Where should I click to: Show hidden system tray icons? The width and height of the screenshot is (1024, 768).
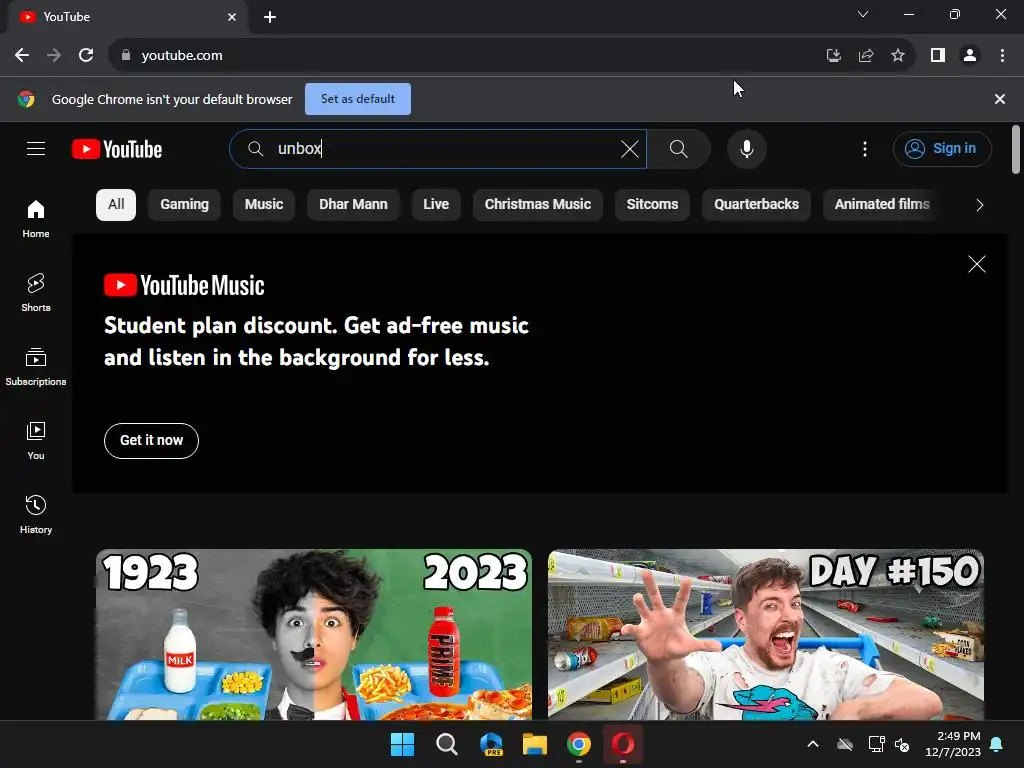point(813,744)
